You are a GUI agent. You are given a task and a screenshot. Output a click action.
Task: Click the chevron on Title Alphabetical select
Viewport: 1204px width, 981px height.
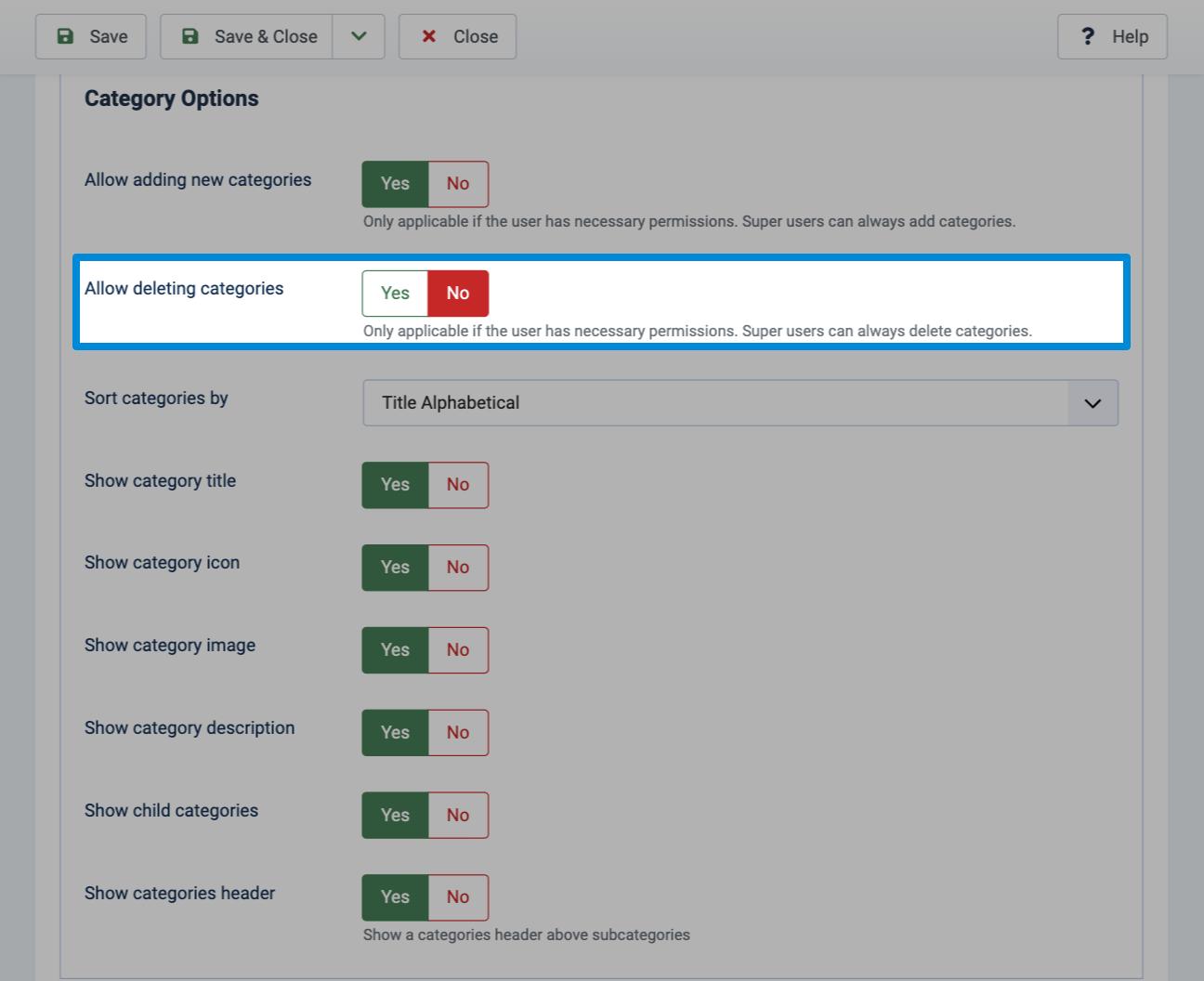click(x=1093, y=403)
